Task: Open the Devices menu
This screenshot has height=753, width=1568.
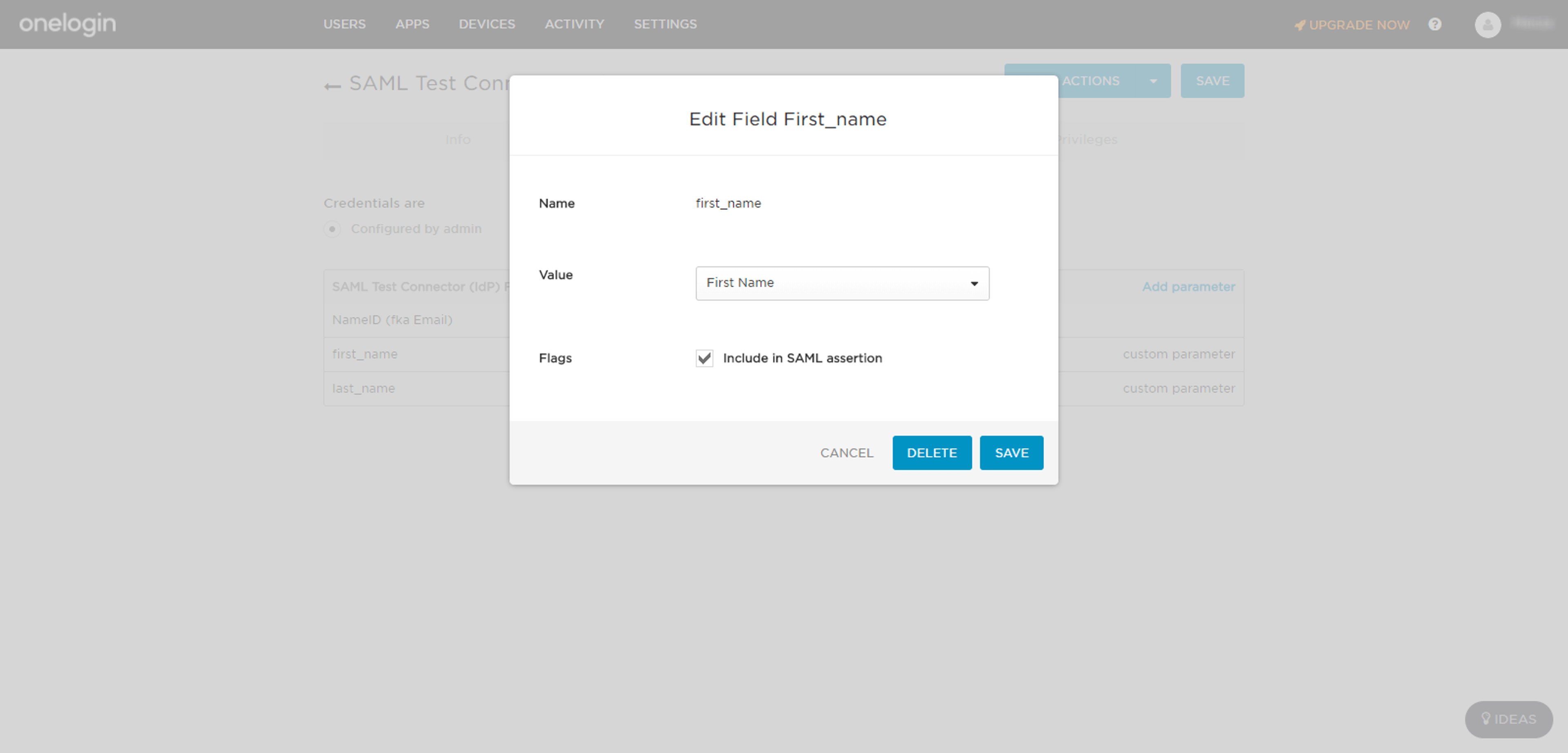Action: click(487, 24)
